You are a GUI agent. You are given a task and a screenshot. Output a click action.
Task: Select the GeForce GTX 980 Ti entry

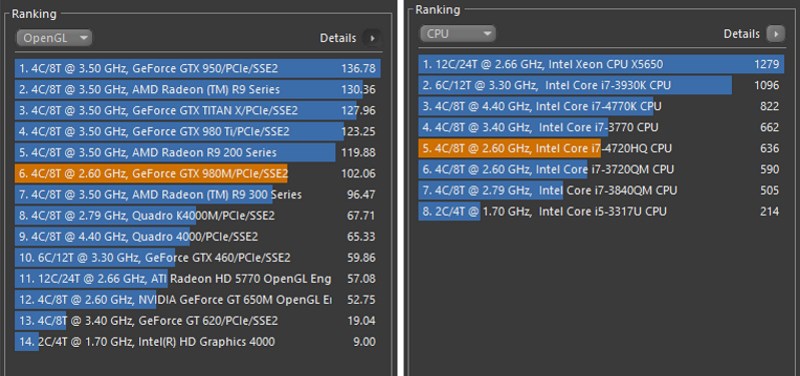[x=198, y=132]
